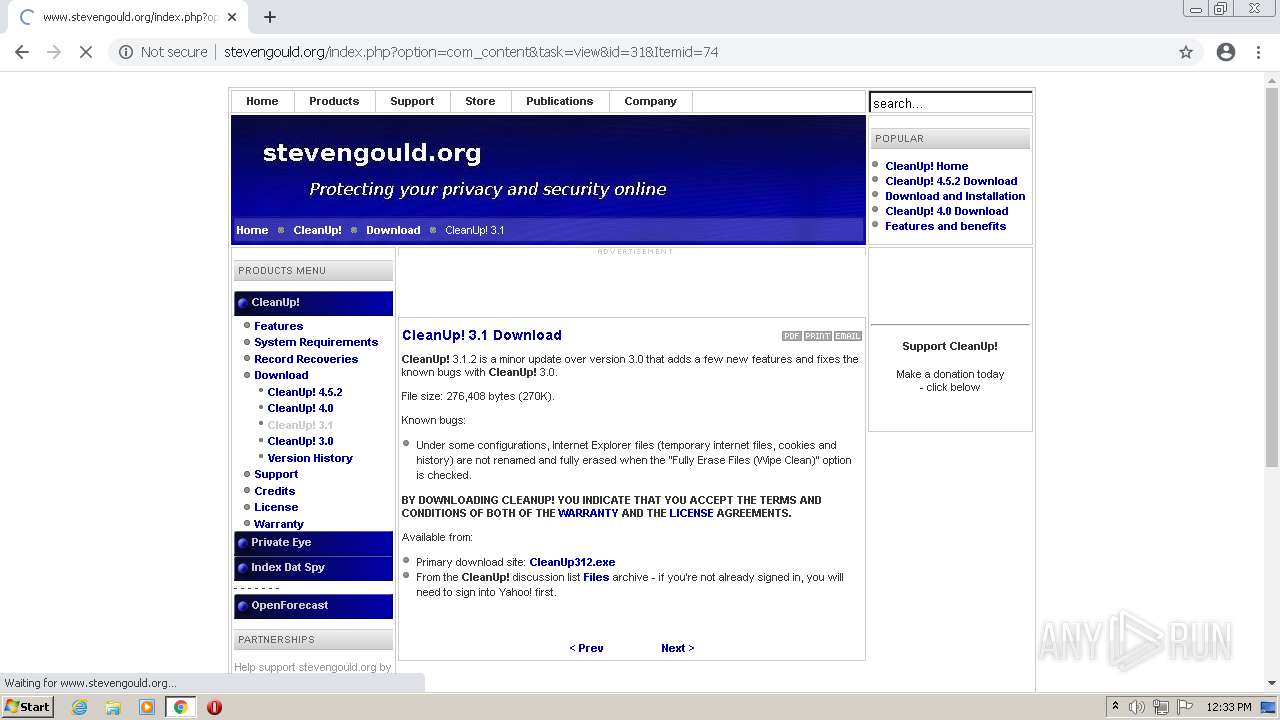The height and width of the screenshot is (720, 1280).
Task: Launch Internet Explorer from taskbar
Action: click(x=79, y=707)
